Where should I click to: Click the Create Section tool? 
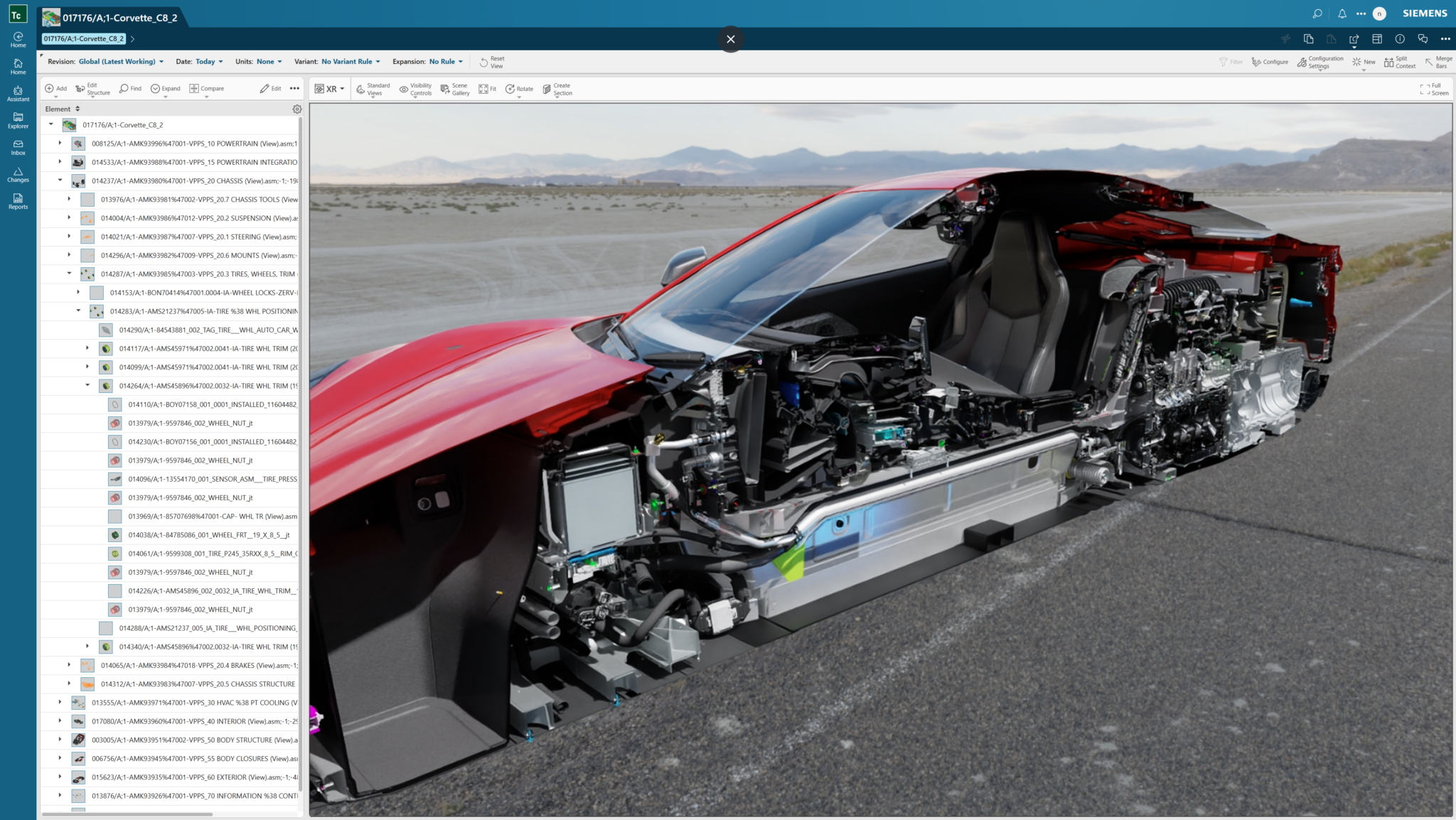557,88
